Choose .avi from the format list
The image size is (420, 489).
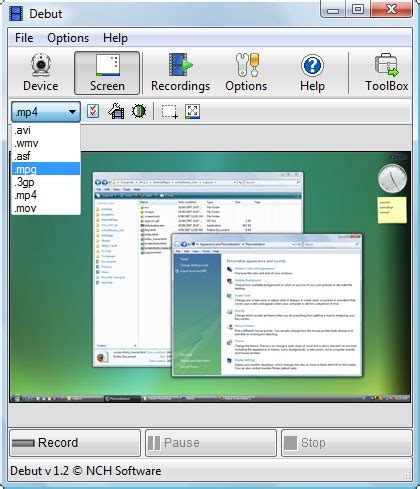(46, 130)
